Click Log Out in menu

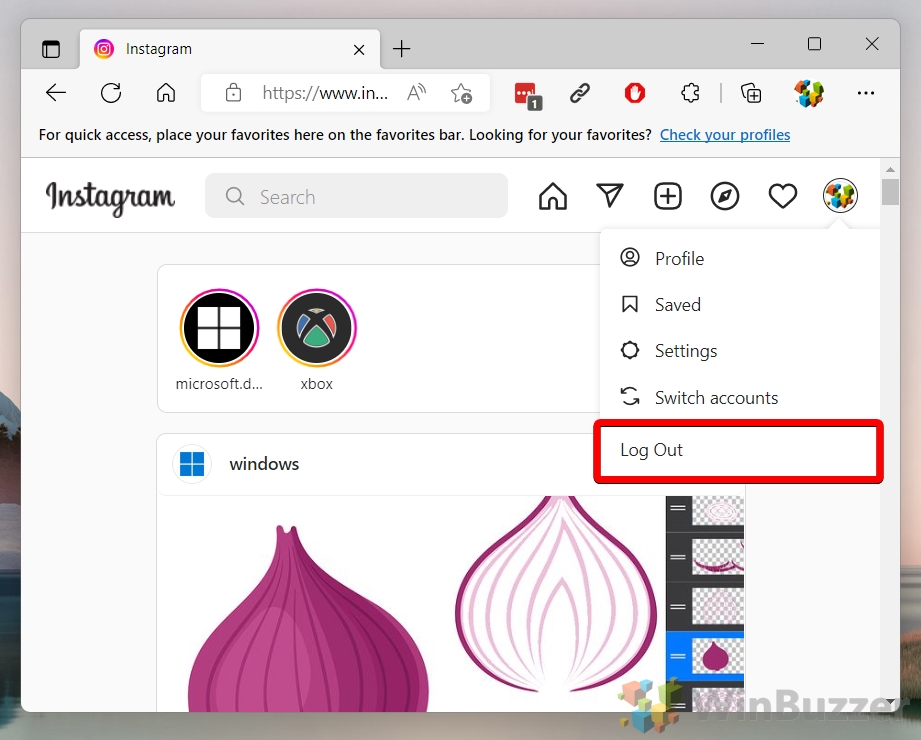739,450
